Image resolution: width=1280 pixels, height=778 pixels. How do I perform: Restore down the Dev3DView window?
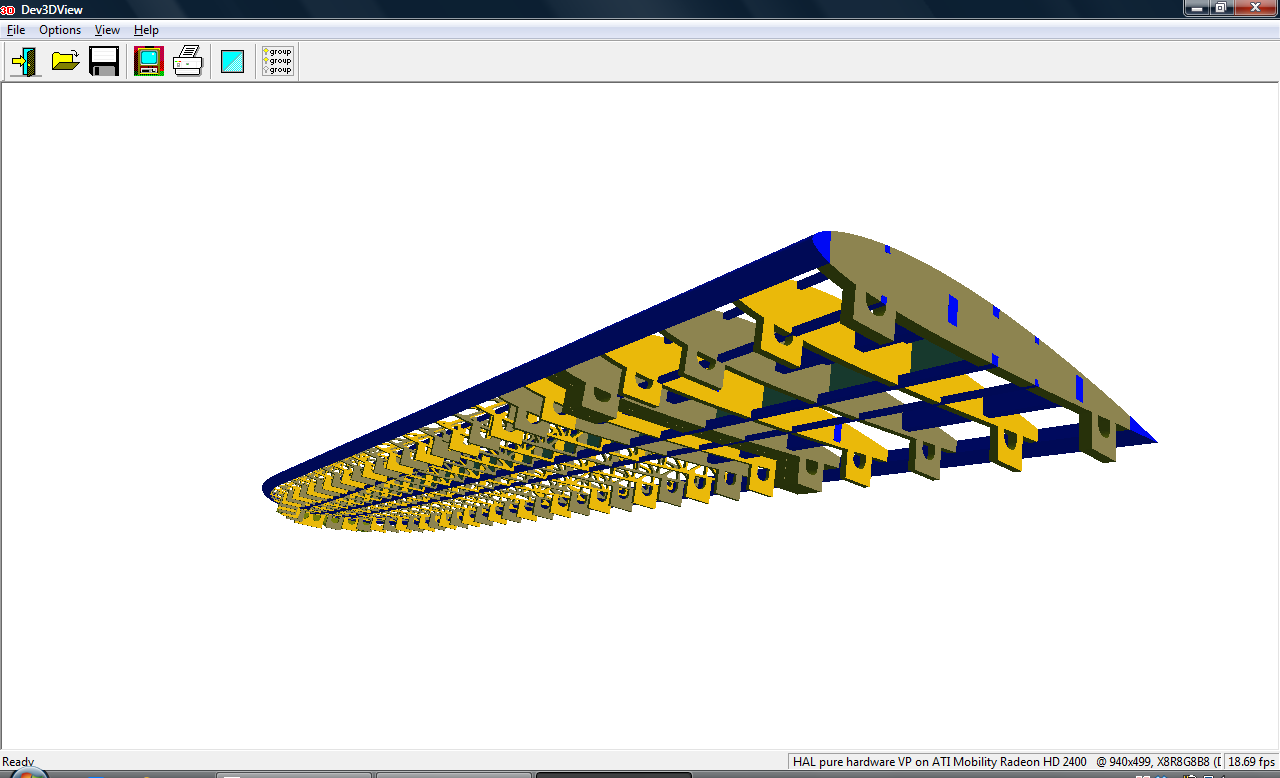tap(1220, 8)
